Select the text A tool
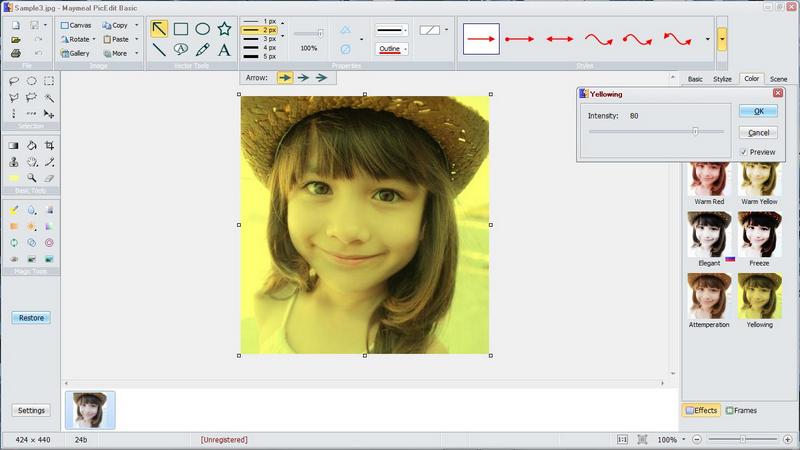The height and width of the screenshot is (450, 800). (x=224, y=49)
